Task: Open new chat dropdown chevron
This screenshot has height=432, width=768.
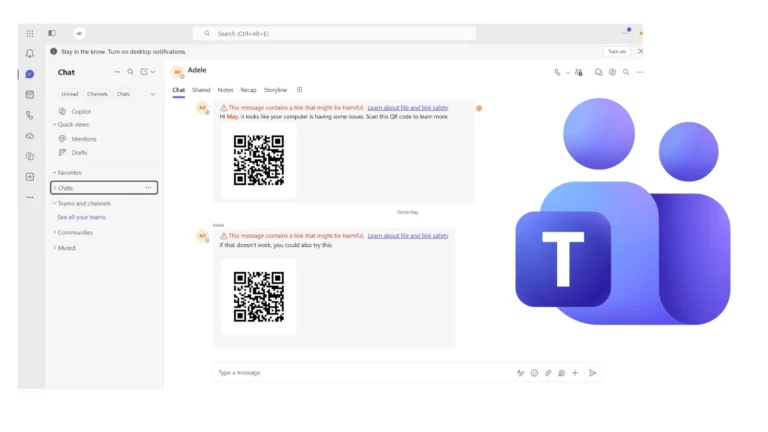Action: coord(153,72)
